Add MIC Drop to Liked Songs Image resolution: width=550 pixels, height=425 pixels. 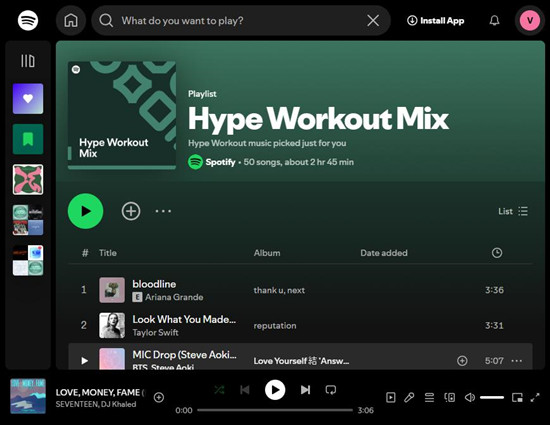tap(462, 360)
